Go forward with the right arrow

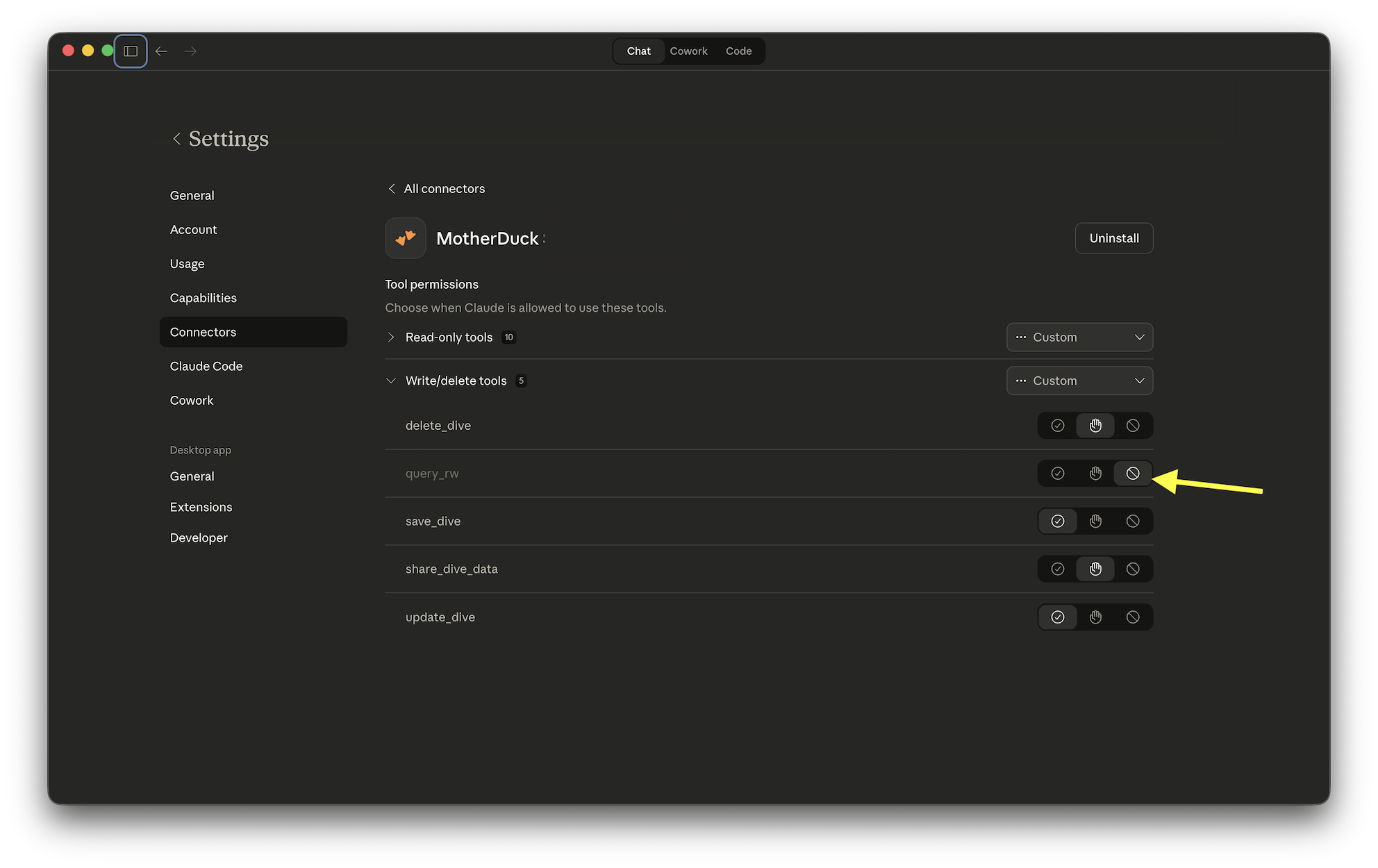pyautogui.click(x=190, y=51)
